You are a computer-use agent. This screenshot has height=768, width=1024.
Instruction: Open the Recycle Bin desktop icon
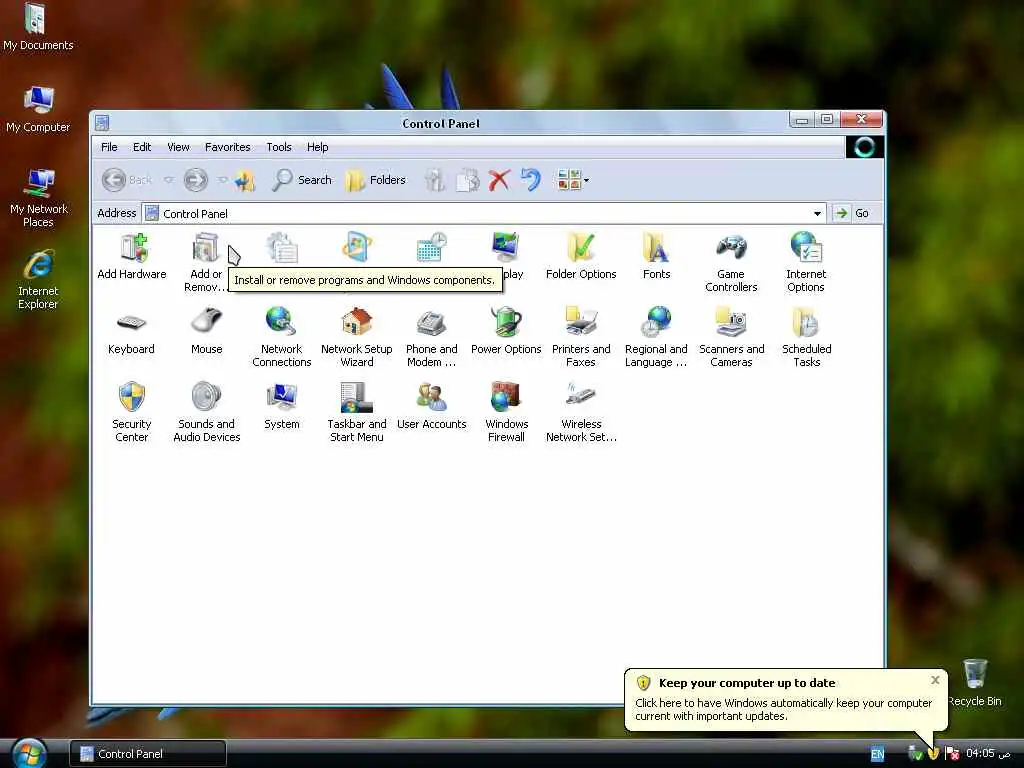coord(974,682)
